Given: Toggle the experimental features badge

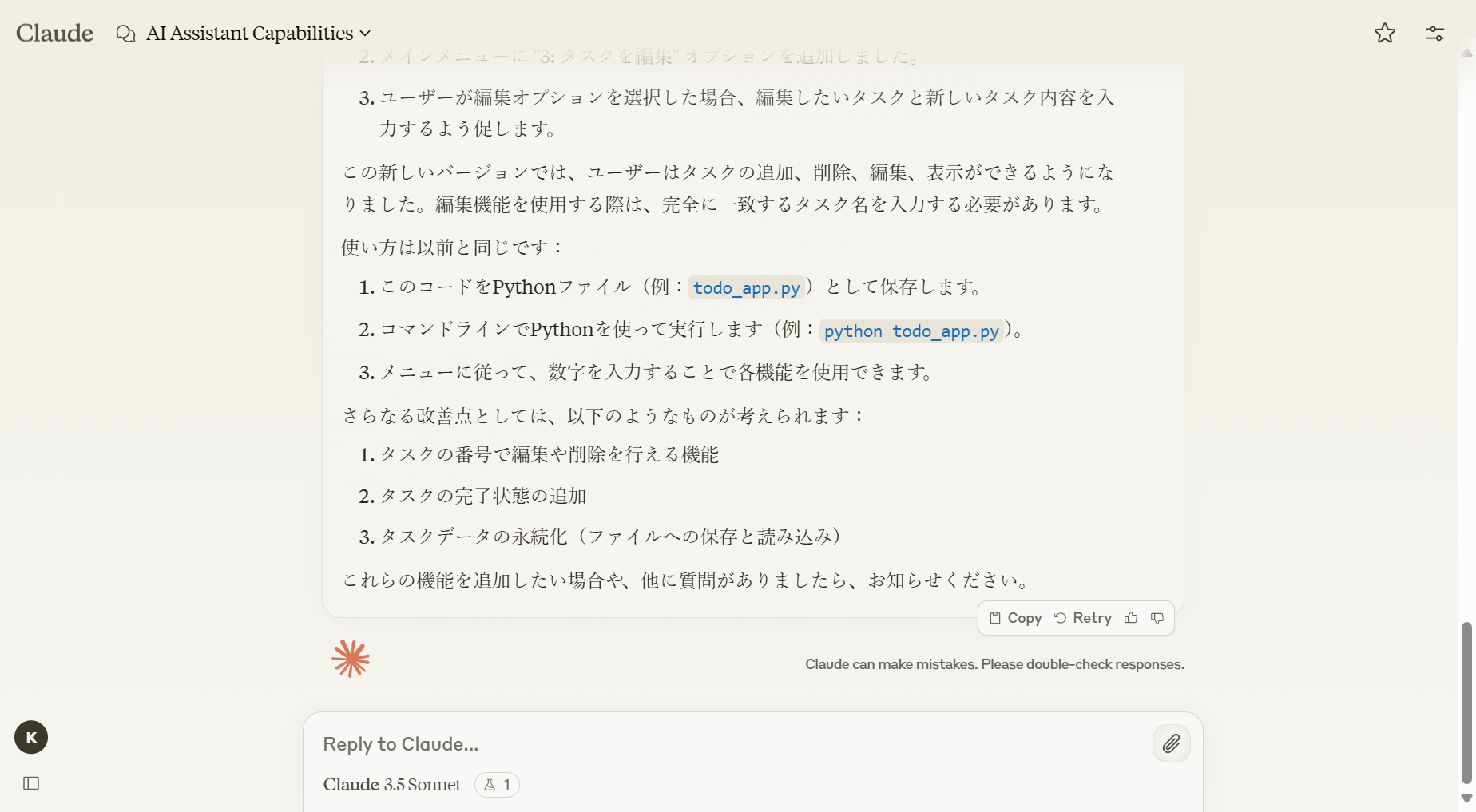Looking at the screenshot, I should click(x=497, y=784).
